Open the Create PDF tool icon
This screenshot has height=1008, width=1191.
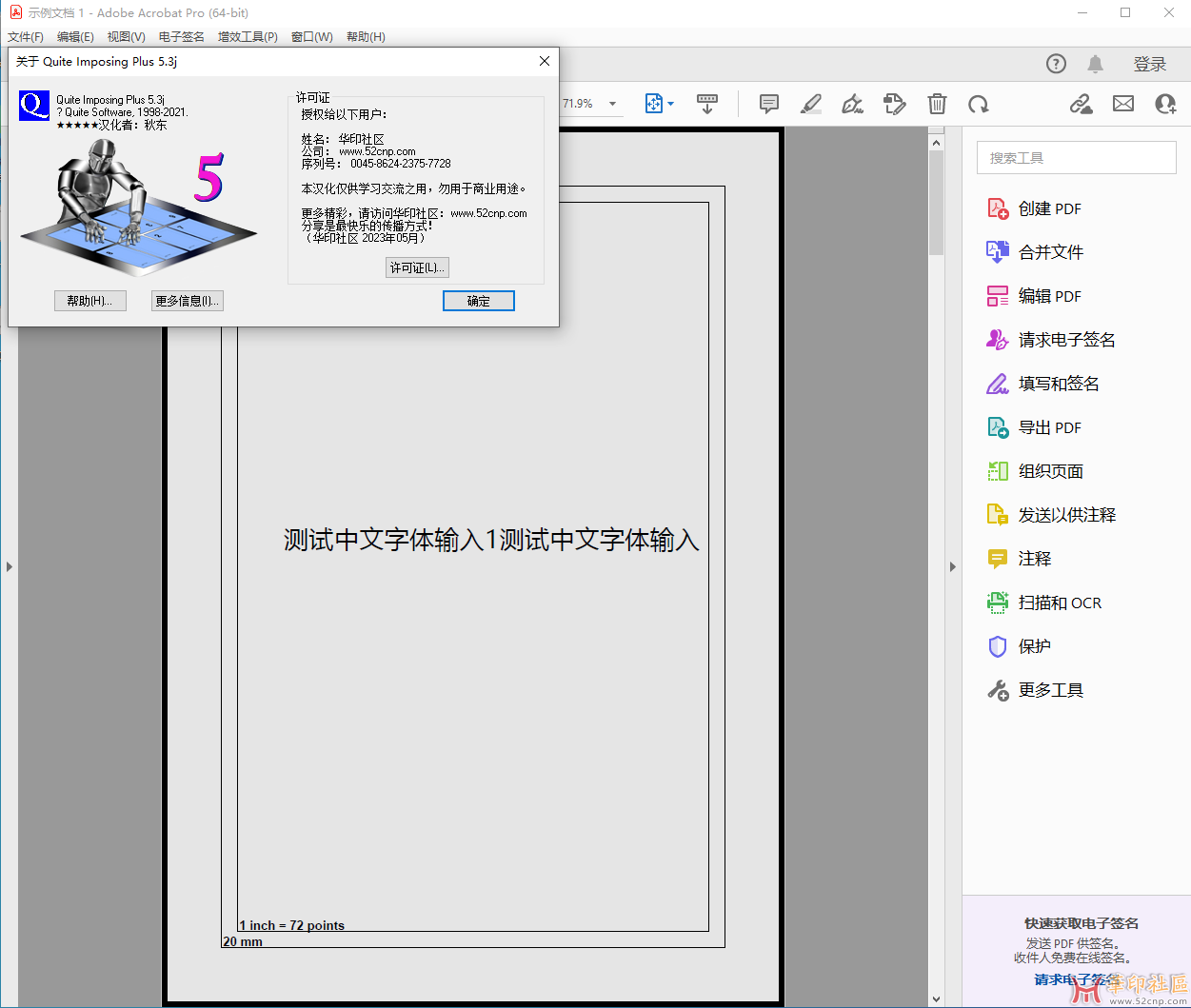tap(997, 208)
